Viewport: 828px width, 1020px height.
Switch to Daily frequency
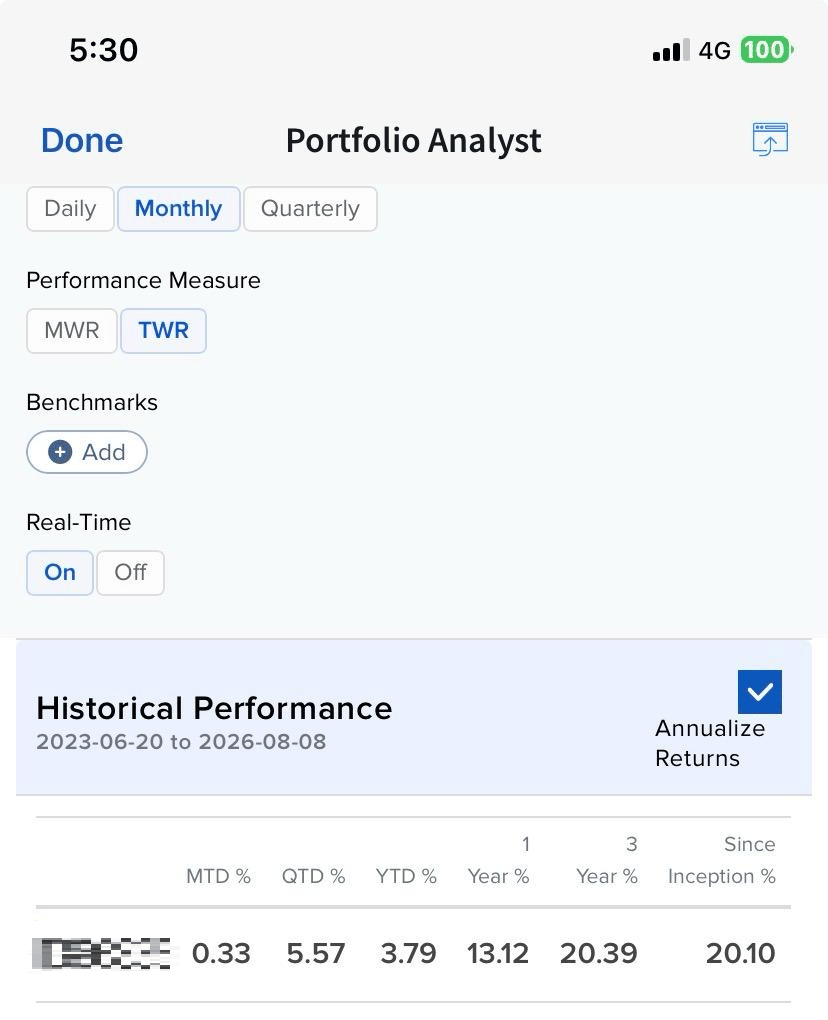[x=70, y=209]
